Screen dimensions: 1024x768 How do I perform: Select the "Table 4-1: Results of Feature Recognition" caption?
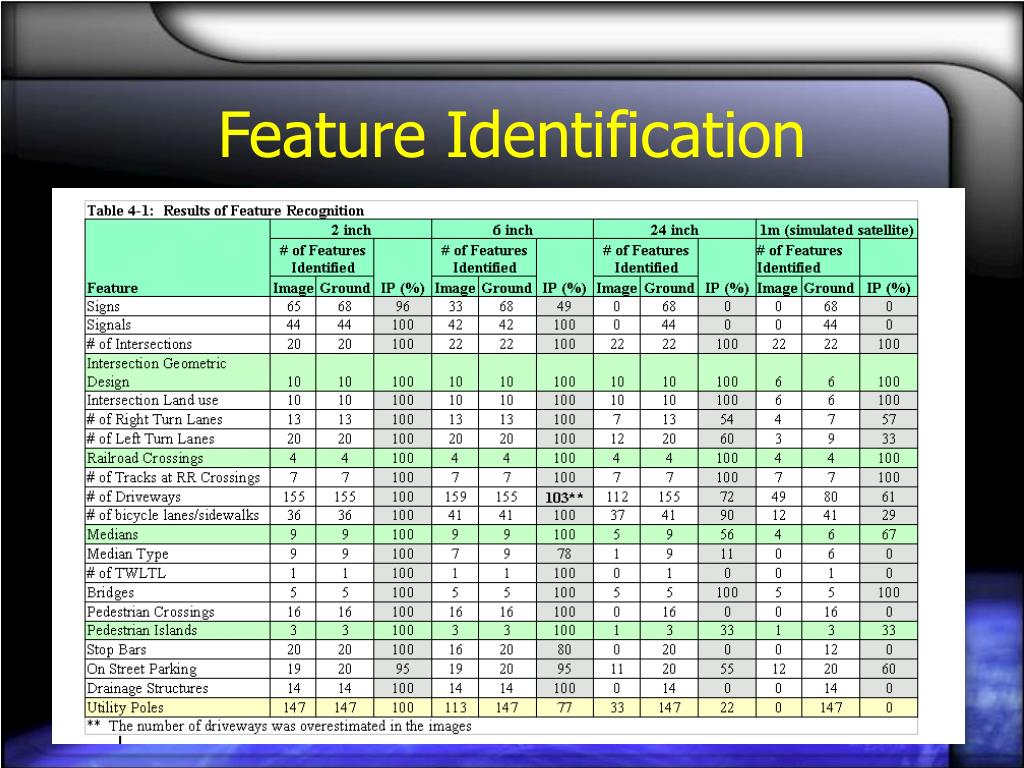[x=225, y=210]
